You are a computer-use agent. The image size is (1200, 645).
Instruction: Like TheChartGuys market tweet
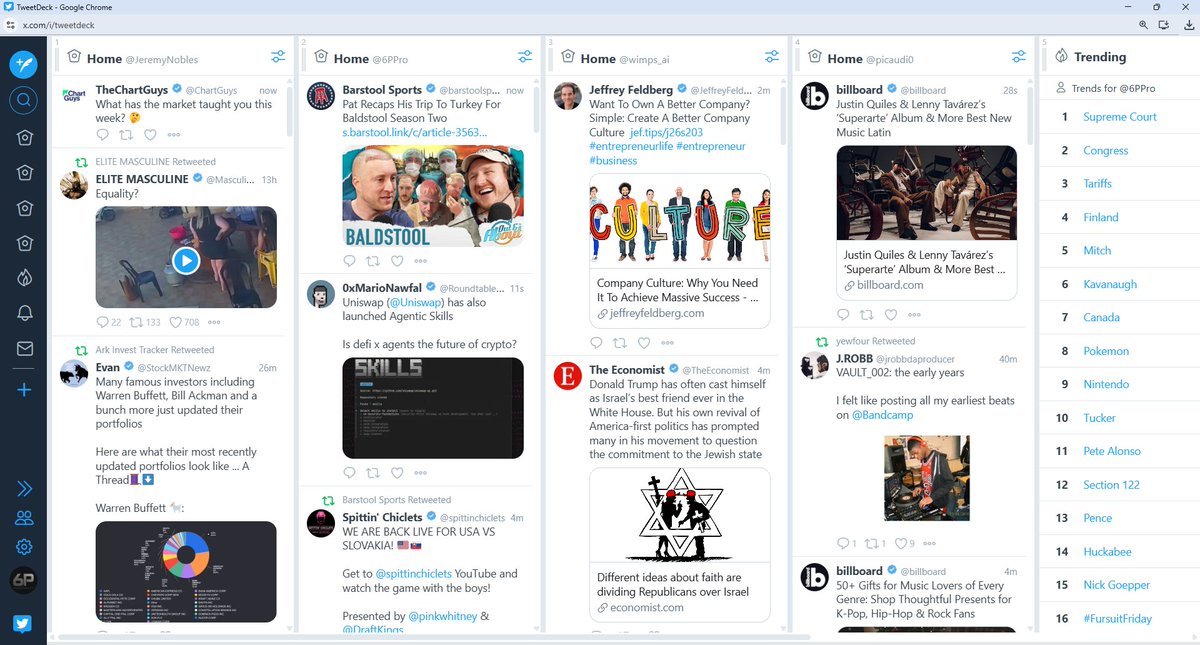[150, 133]
